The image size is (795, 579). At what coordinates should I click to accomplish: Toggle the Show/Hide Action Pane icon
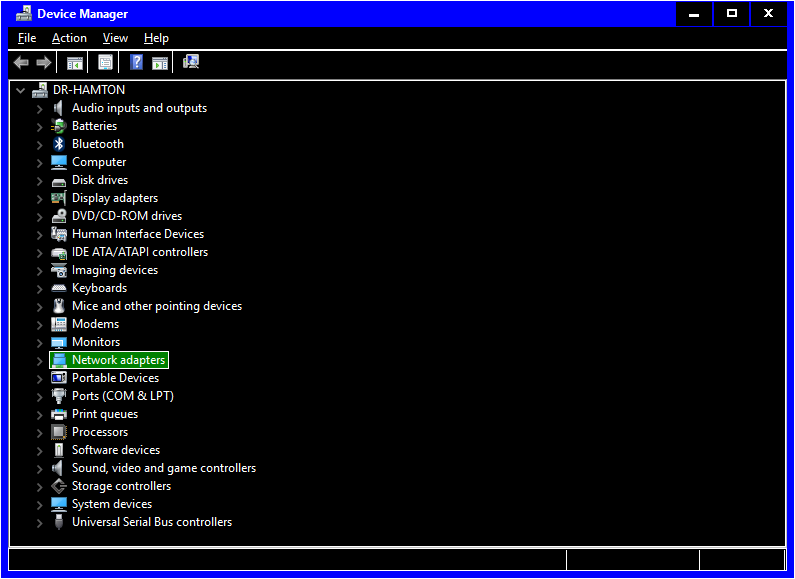tap(160, 63)
